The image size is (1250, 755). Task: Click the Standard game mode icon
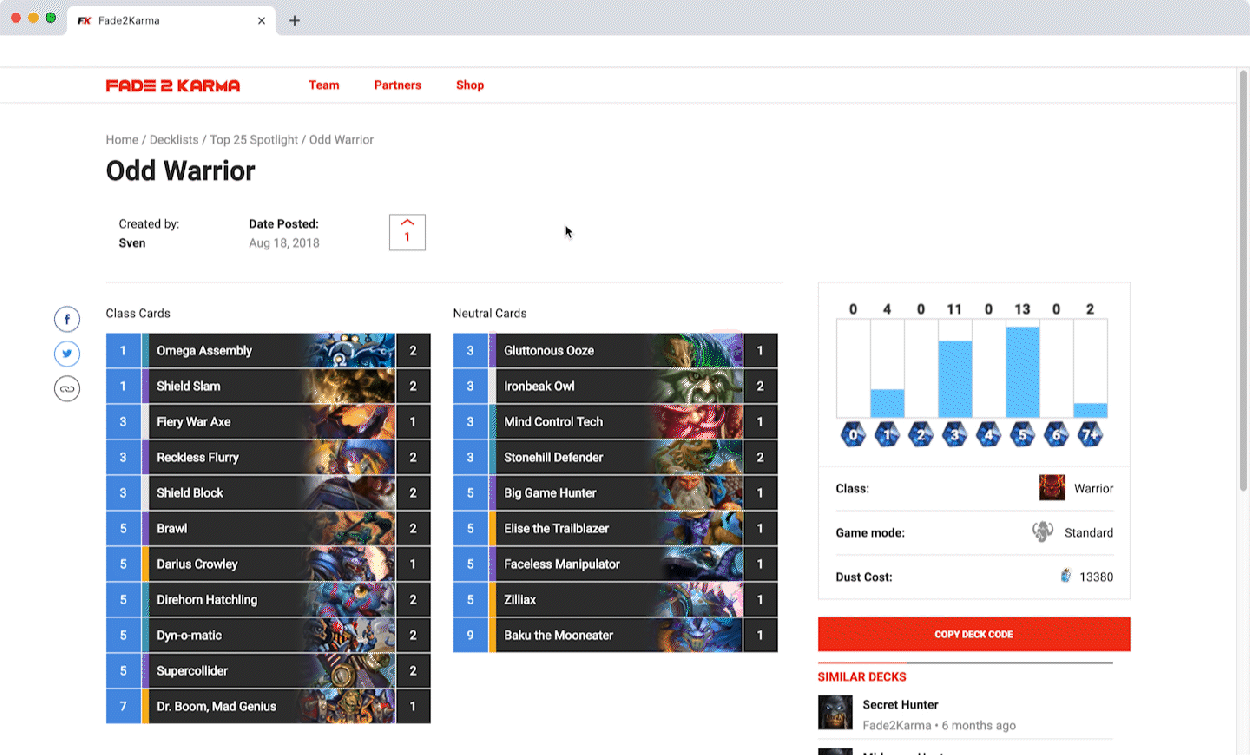(1042, 532)
